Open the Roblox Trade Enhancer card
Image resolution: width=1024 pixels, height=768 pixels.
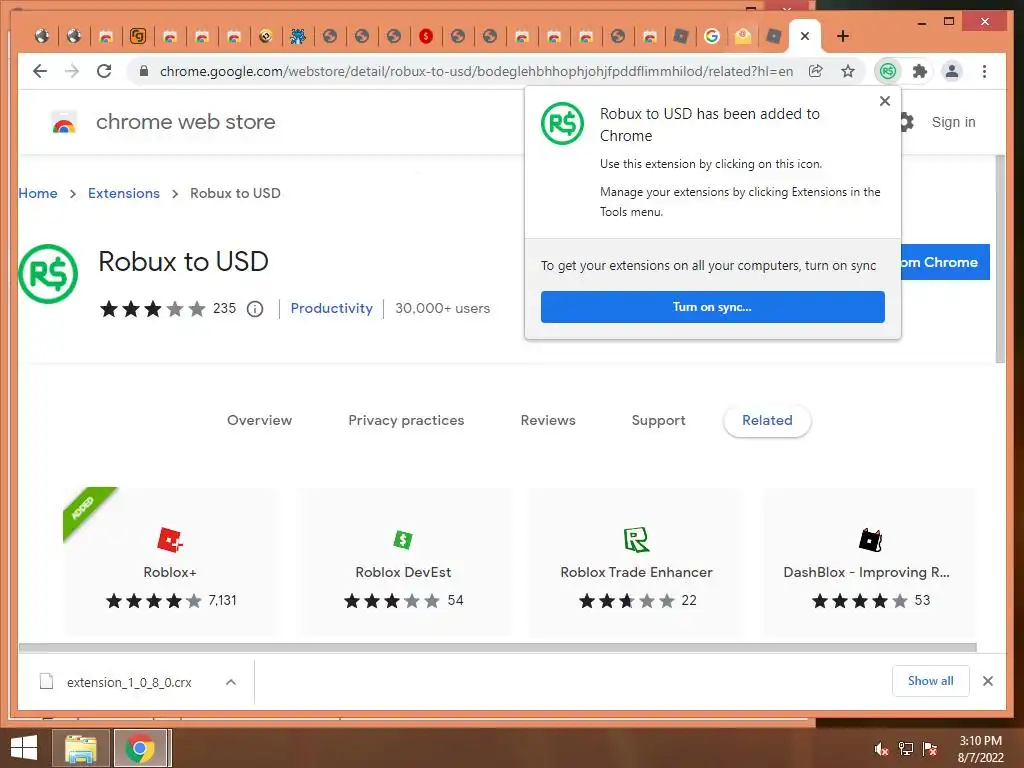tap(636, 562)
